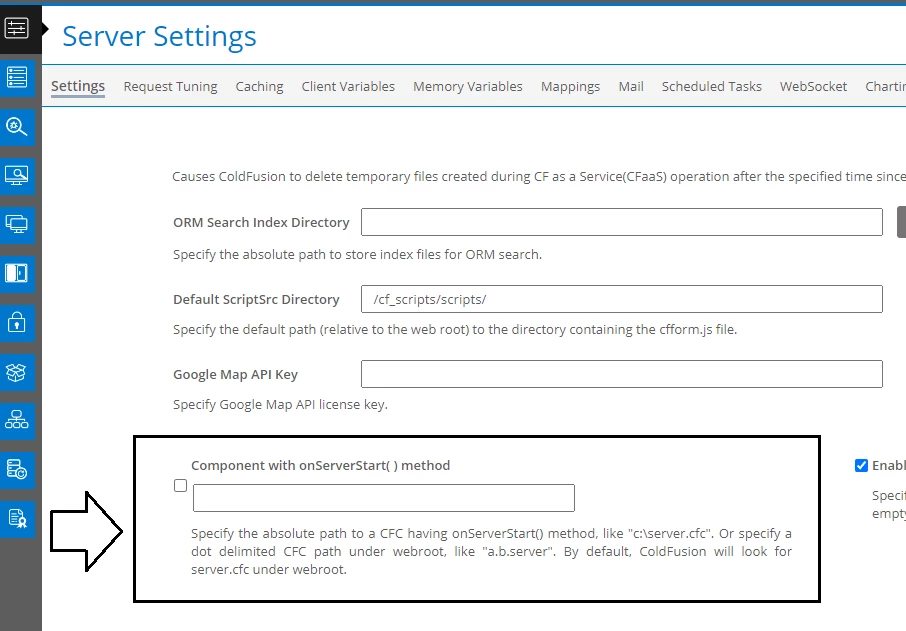Open the padlock Security sidebar icon
Screen dimensions: 906x631
click(17, 322)
